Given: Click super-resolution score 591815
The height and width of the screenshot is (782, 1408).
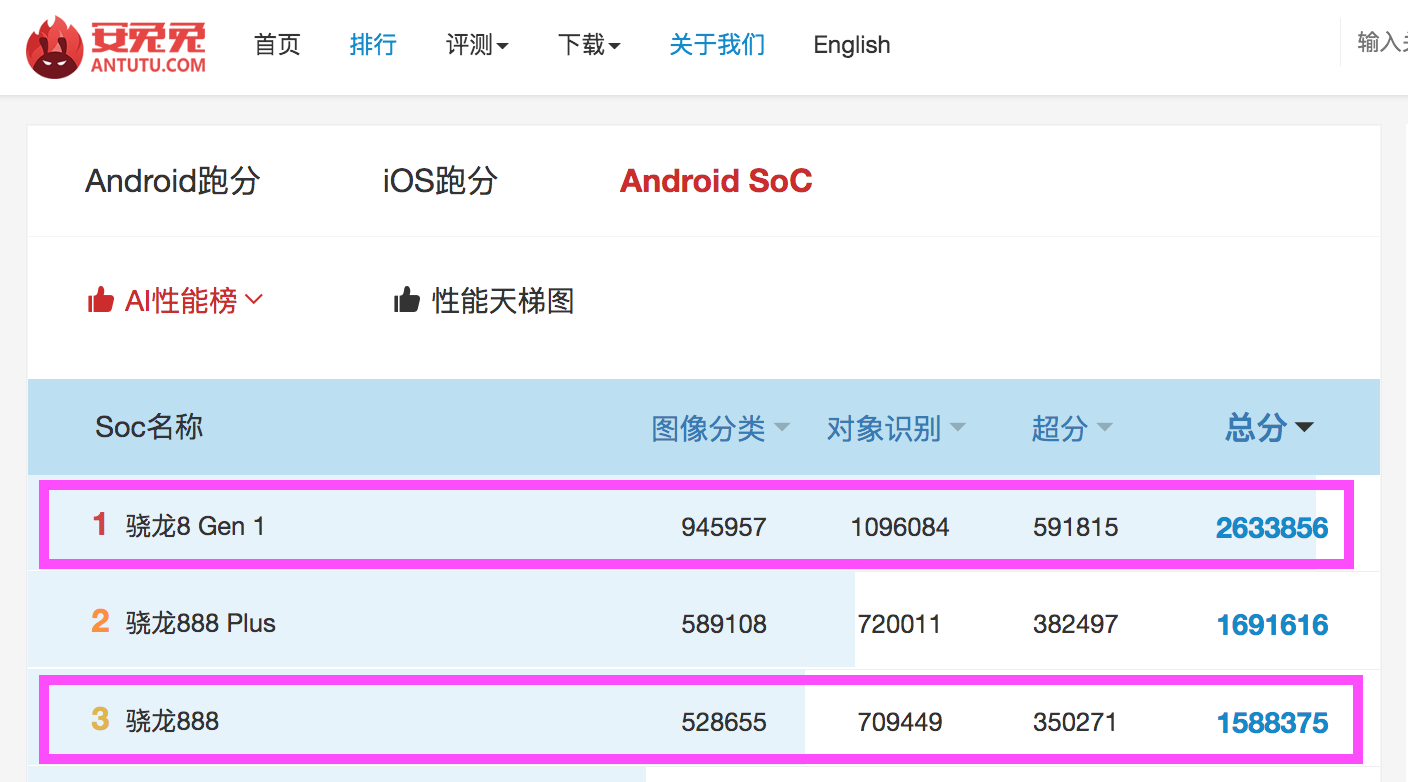Looking at the screenshot, I should (x=1076, y=527).
